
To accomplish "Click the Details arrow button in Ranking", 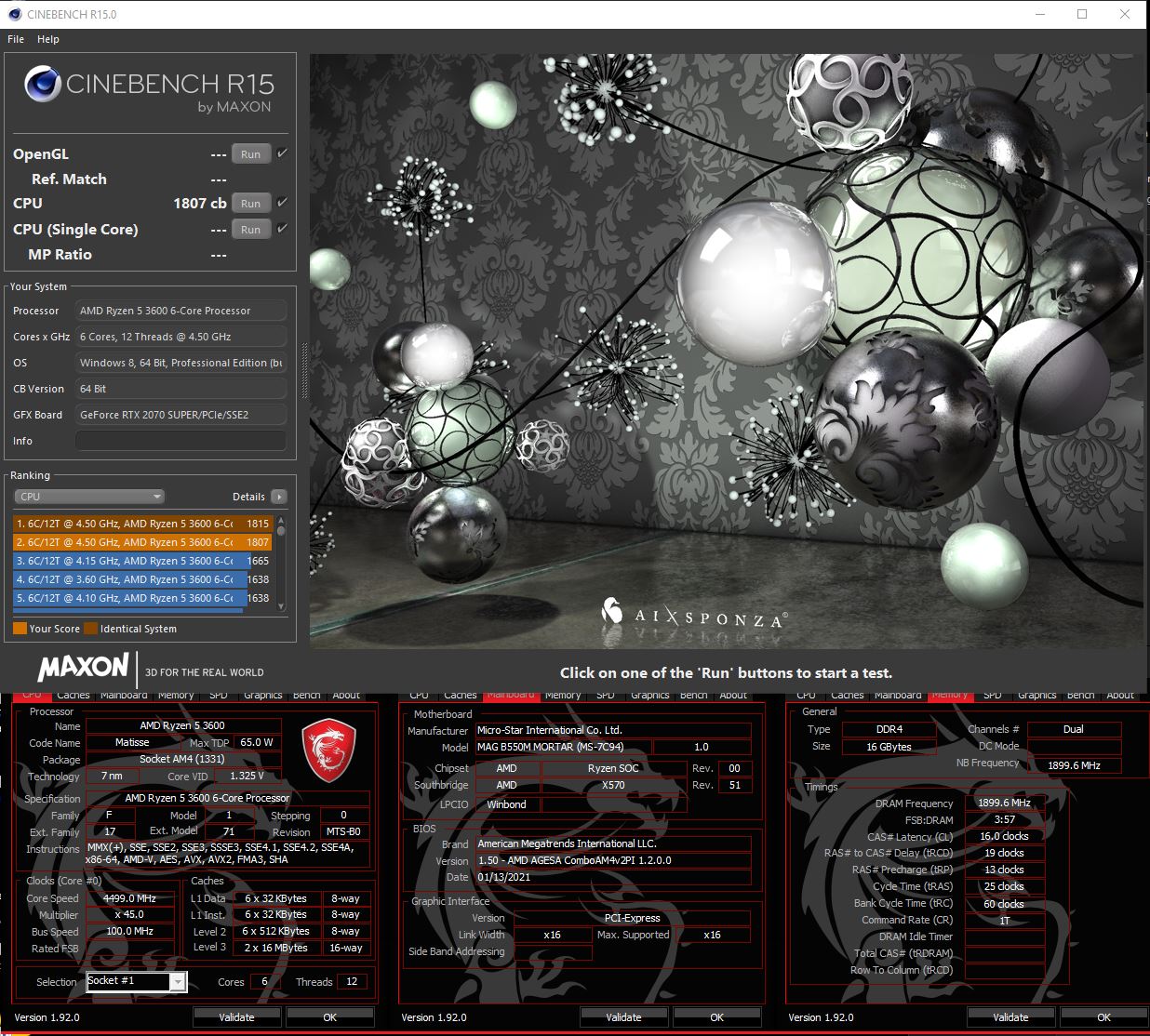I will pos(279,497).
